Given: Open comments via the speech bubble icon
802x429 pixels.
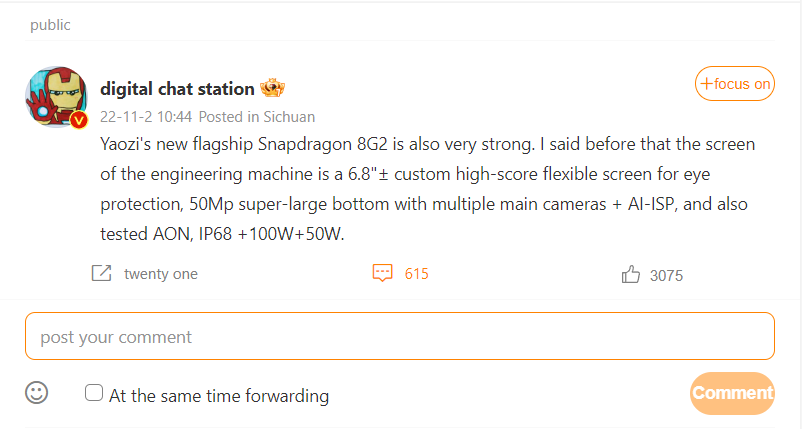Looking at the screenshot, I should point(381,273).
